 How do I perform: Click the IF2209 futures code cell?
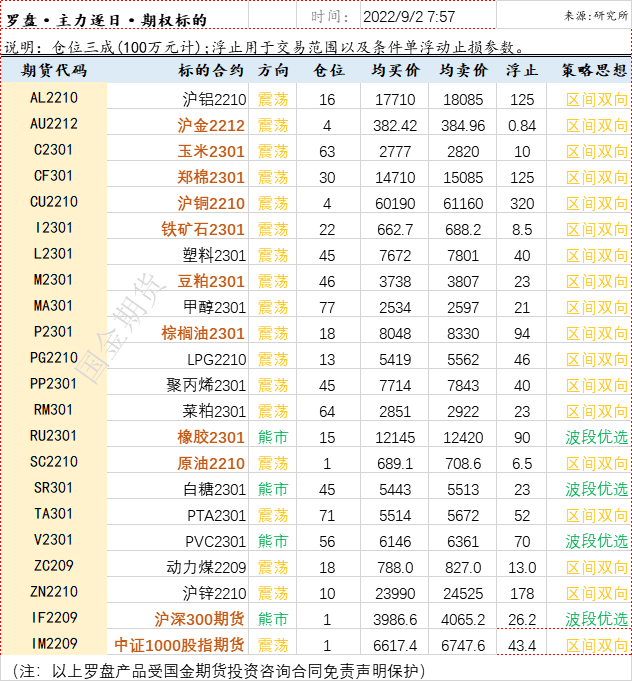point(55,618)
